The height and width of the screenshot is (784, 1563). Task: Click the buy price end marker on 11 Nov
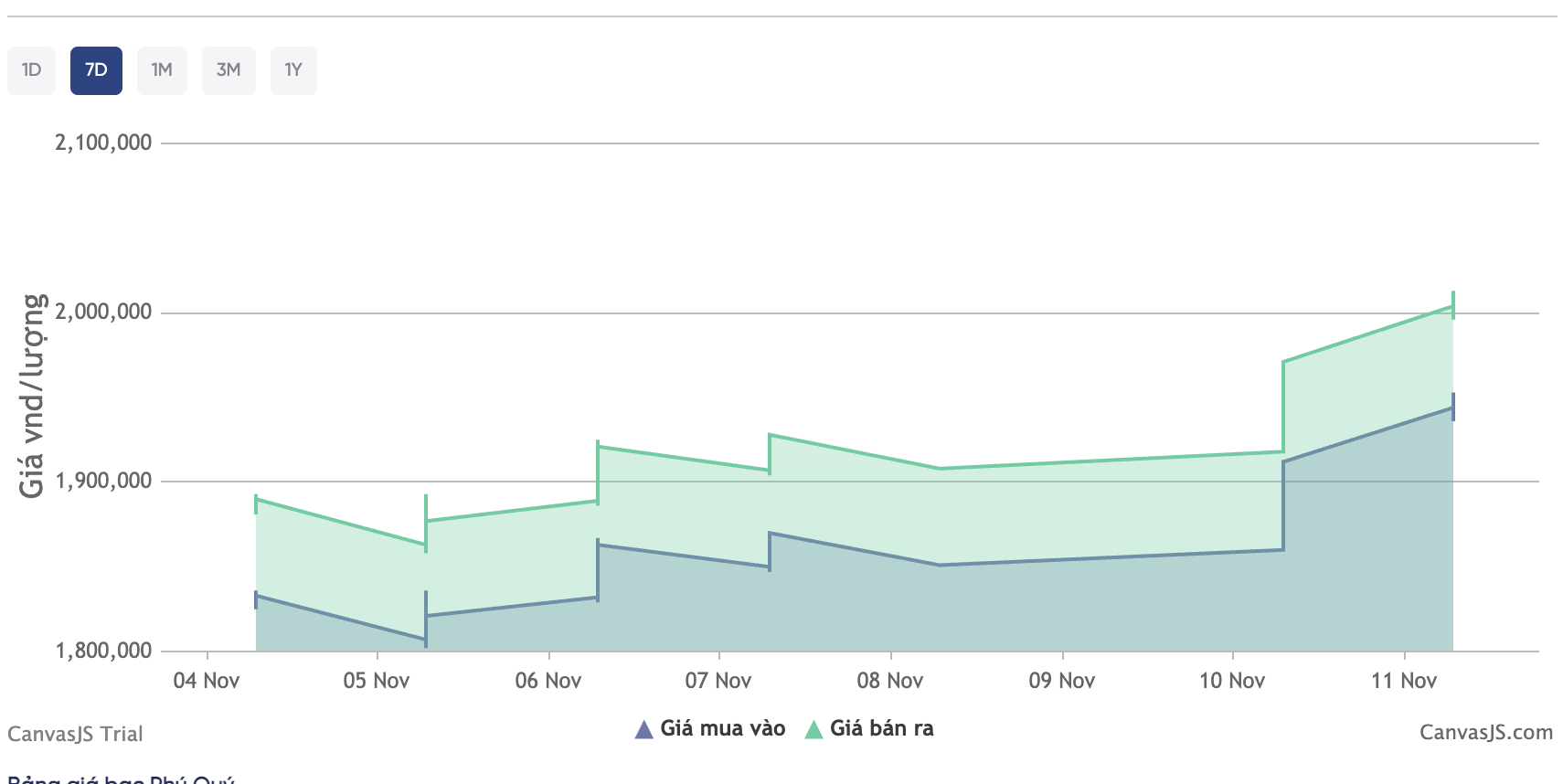pos(1452,407)
